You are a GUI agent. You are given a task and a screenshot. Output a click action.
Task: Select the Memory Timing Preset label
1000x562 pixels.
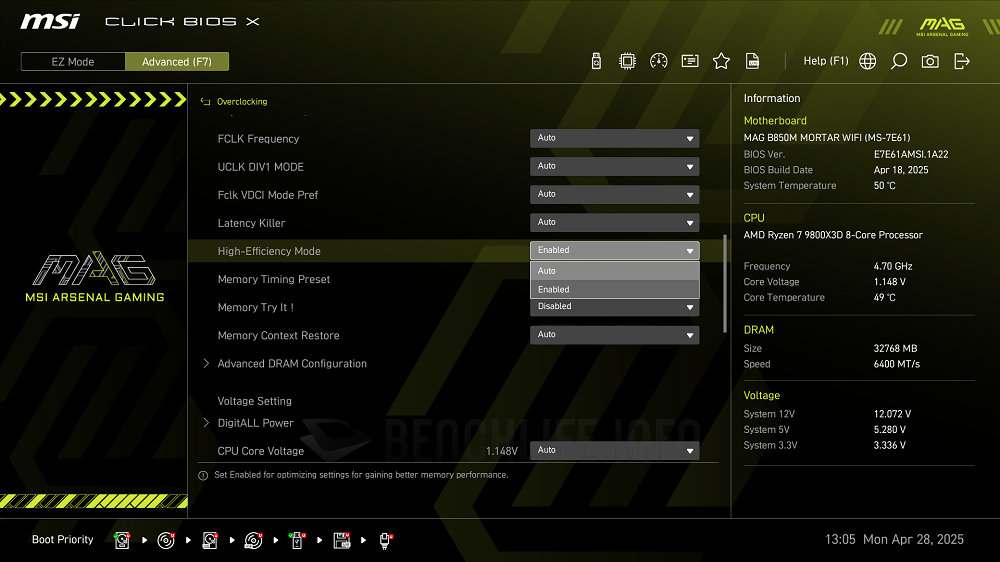[x=274, y=279]
